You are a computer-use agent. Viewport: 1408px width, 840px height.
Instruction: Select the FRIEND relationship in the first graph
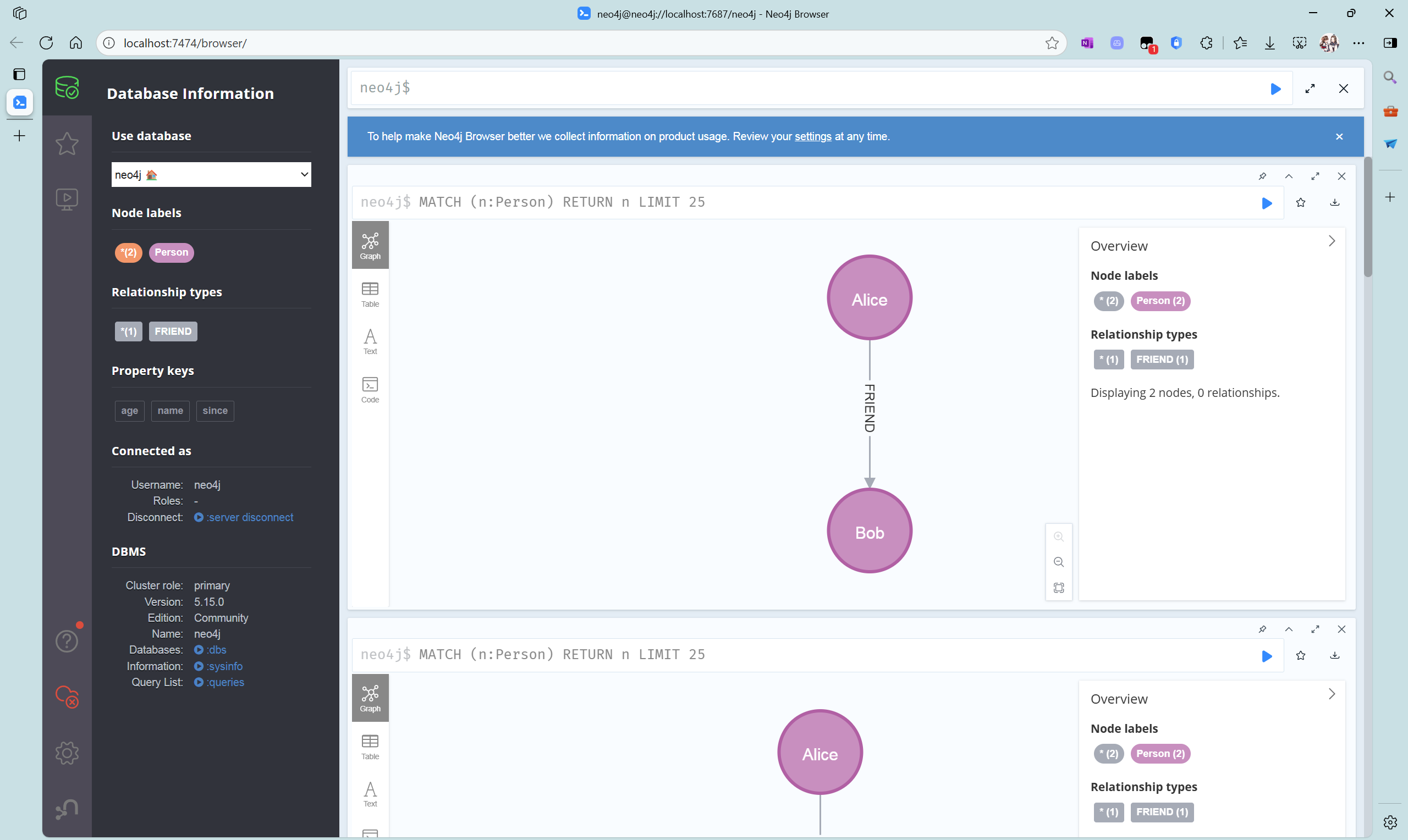870,408
